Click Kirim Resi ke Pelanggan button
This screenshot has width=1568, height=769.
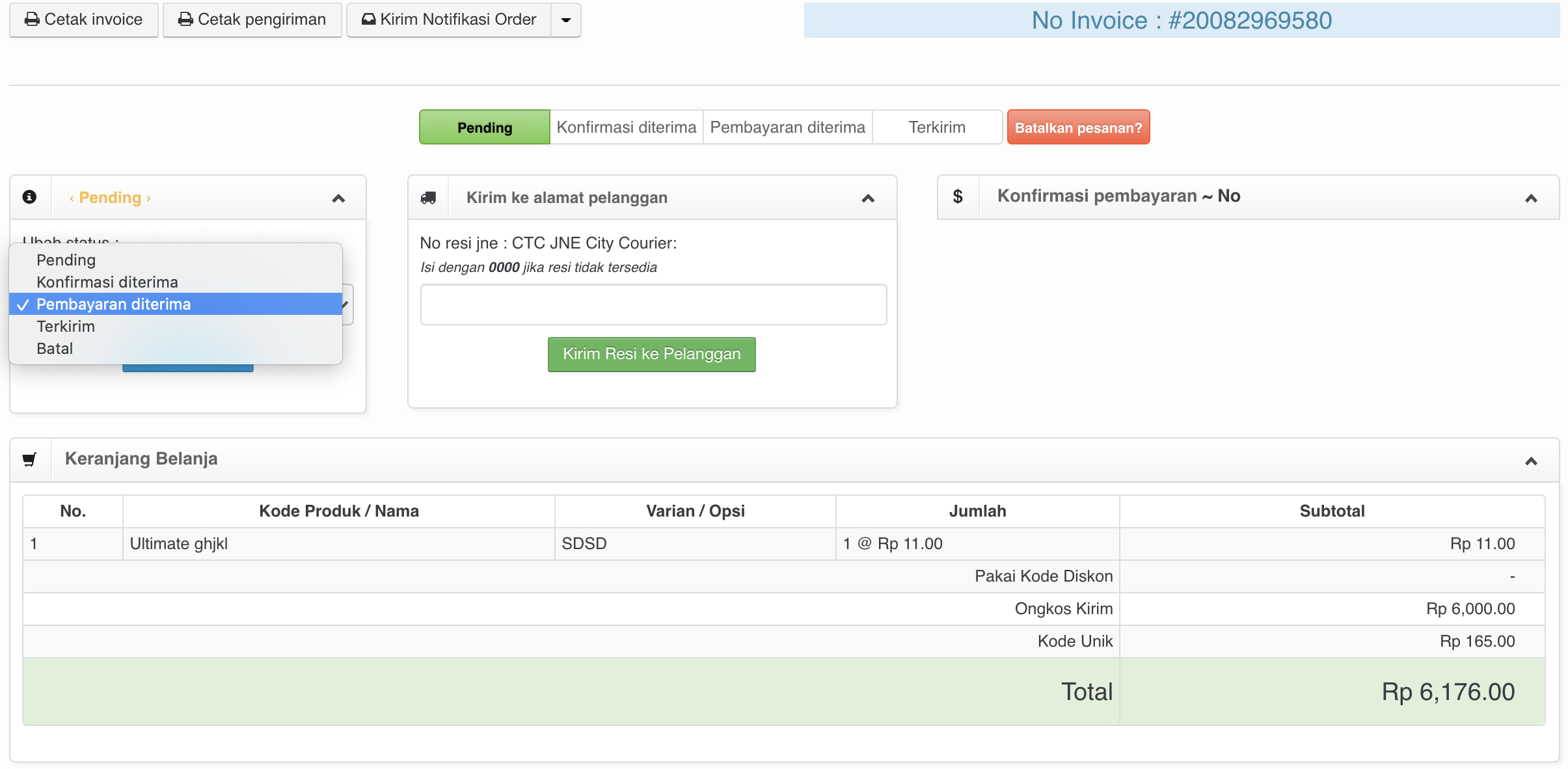(651, 354)
